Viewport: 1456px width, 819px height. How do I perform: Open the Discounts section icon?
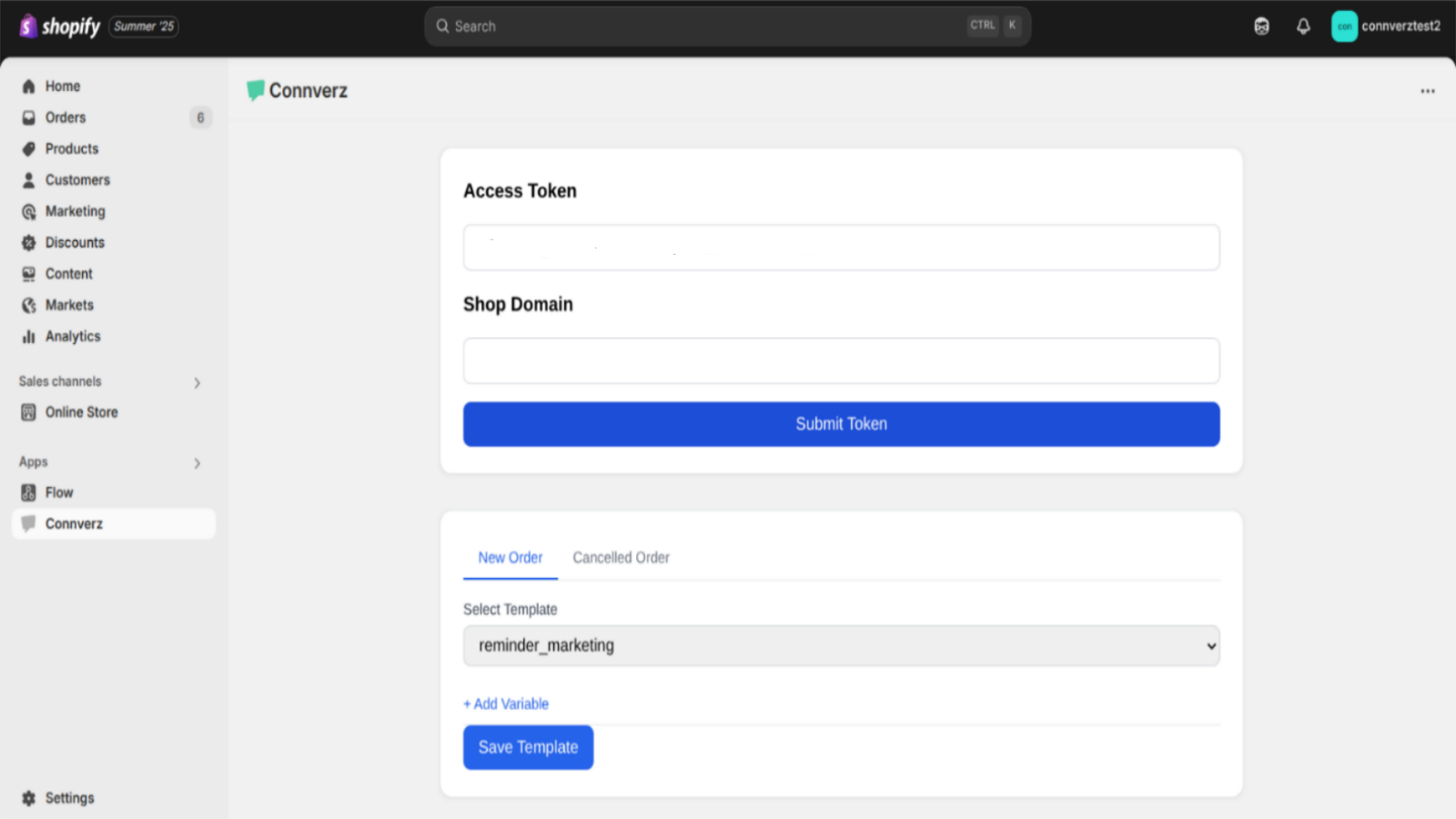29,243
